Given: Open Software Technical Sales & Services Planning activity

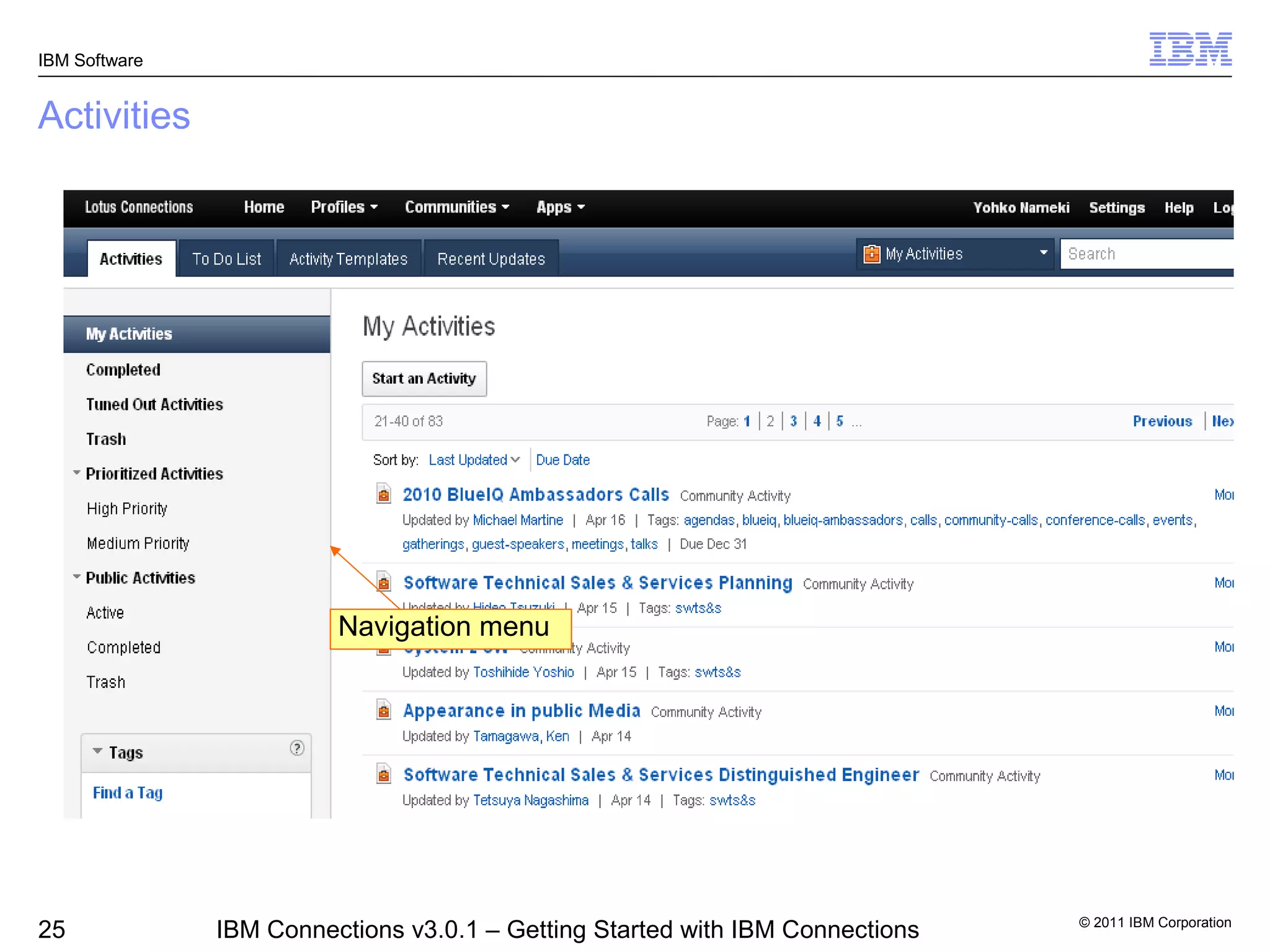Looking at the screenshot, I should [598, 583].
